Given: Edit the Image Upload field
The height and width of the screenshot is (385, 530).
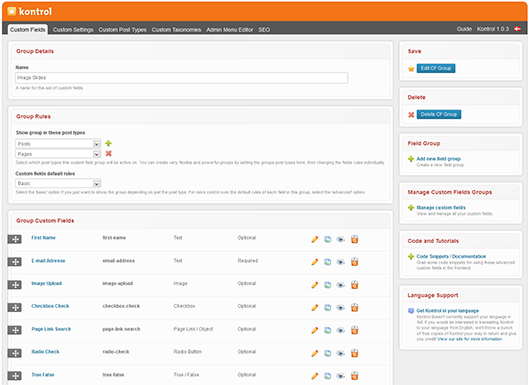Looking at the screenshot, I should click(315, 285).
